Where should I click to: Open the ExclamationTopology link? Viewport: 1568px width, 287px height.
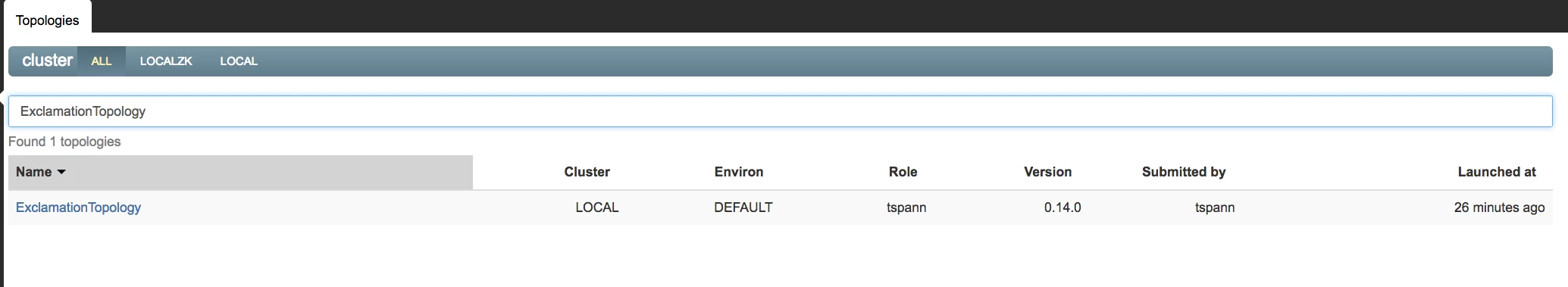pyautogui.click(x=79, y=207)
